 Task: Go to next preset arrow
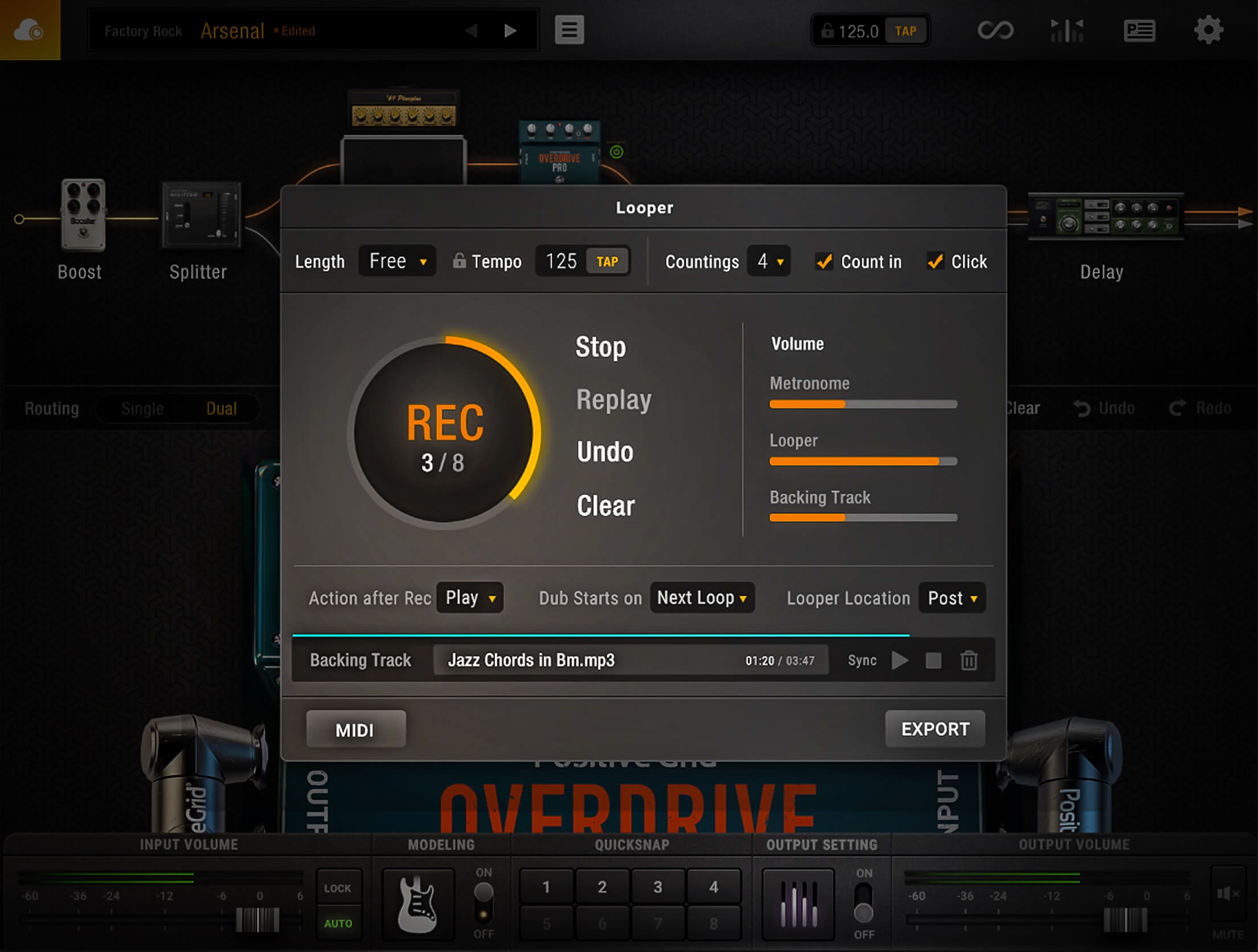click(510, 30)
